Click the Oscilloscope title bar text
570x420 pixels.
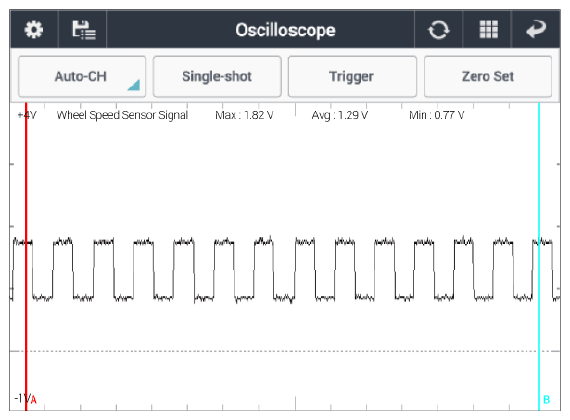point(285,30)
